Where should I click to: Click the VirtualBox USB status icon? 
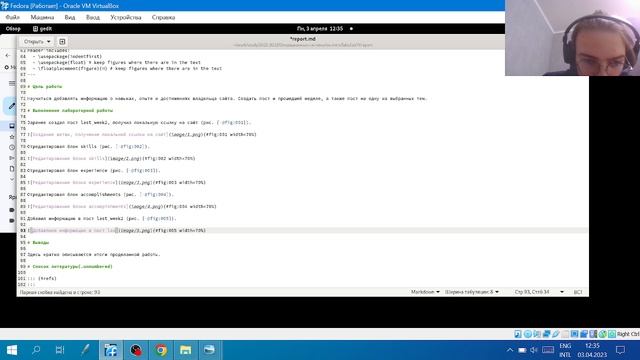click(x=556, y=334)
